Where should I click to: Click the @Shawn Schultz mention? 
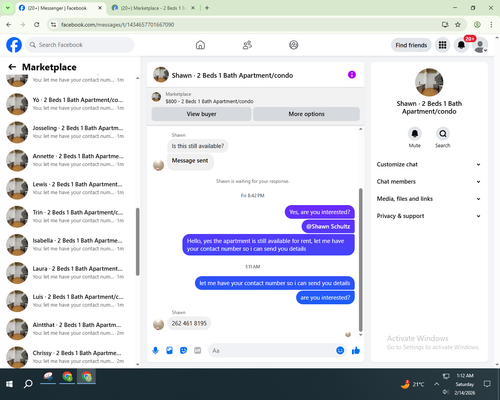point(328,226)
